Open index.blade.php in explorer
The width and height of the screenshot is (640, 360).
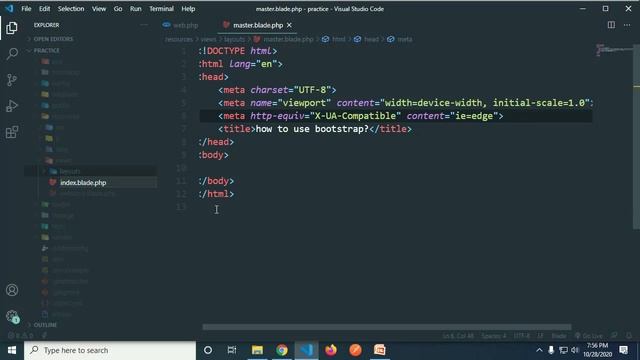[83, 183]
